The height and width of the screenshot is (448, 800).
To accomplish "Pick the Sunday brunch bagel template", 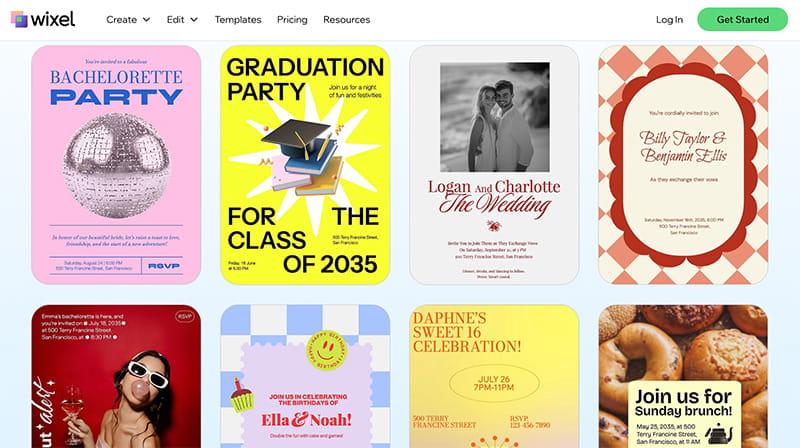I will pos(683,377).
